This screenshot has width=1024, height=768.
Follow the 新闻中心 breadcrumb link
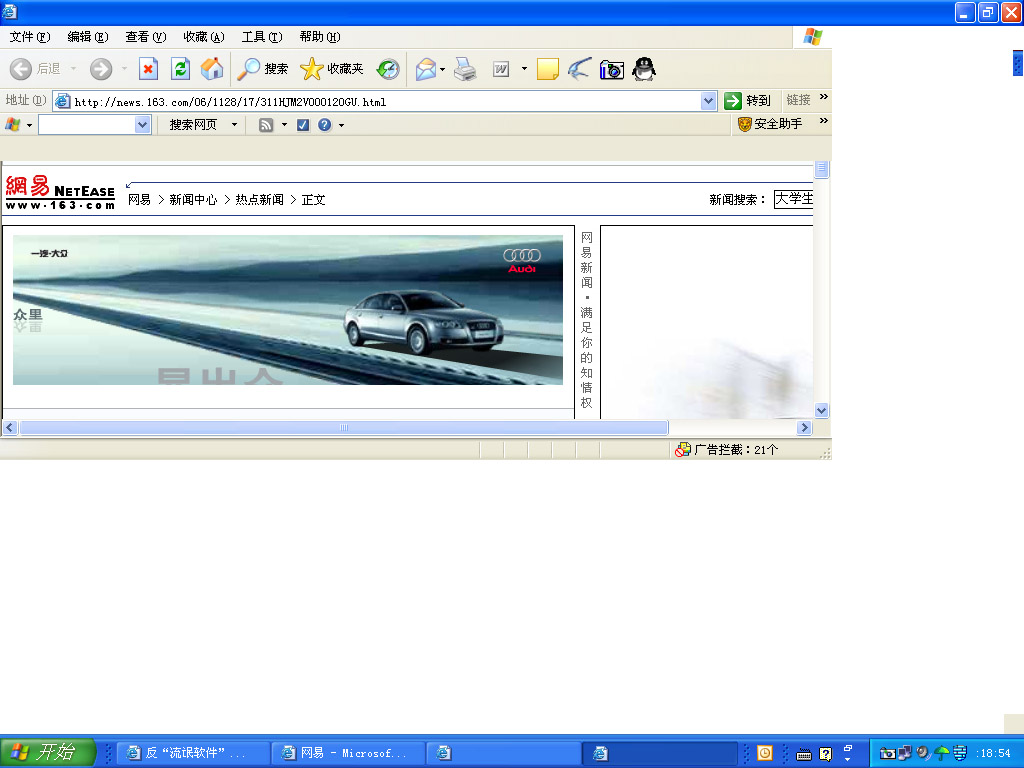coord(193,200)
